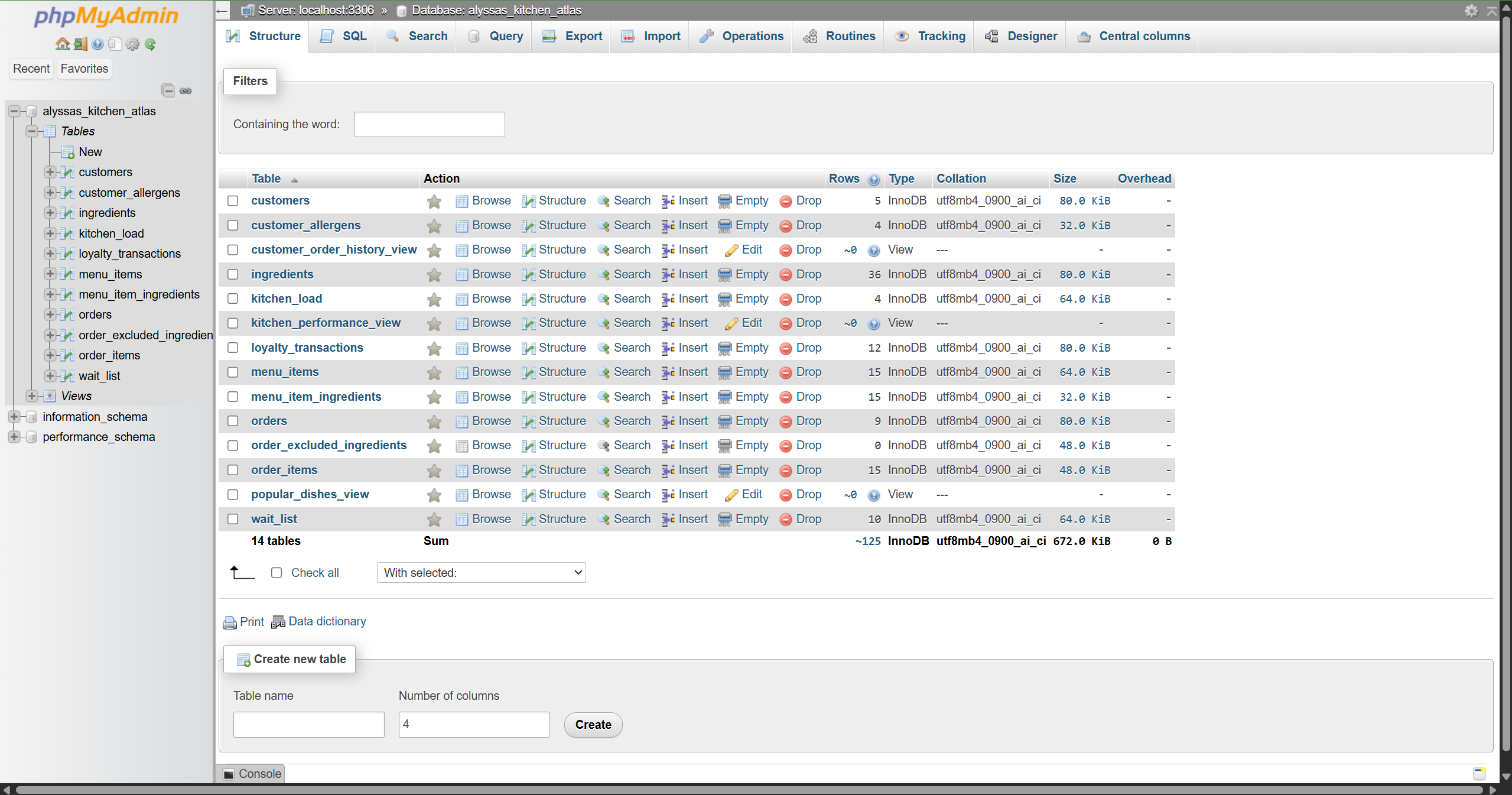1512x795 pixels.
Task: Go to the Operations tab
Action: pyautogui.click(x=741, y=37)
